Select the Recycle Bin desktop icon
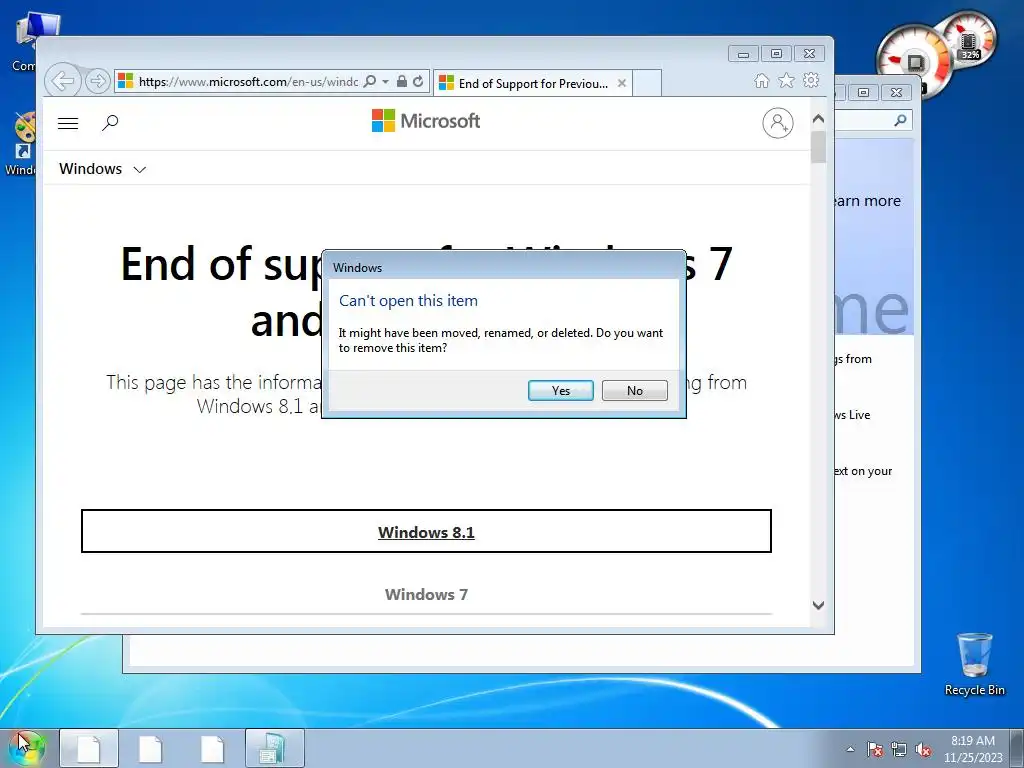Screen dimensions: 1024x768 click(974, 664)
